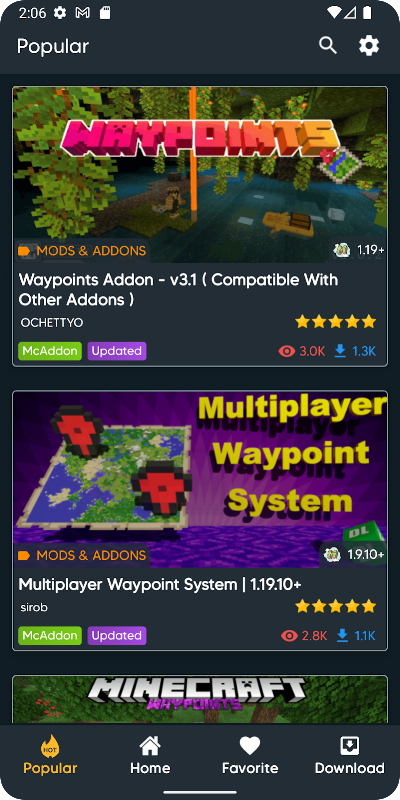This screenshot has width=400, height=800.
Task: Tap the 1.19+ version badge
Action: tap(359, 250)
